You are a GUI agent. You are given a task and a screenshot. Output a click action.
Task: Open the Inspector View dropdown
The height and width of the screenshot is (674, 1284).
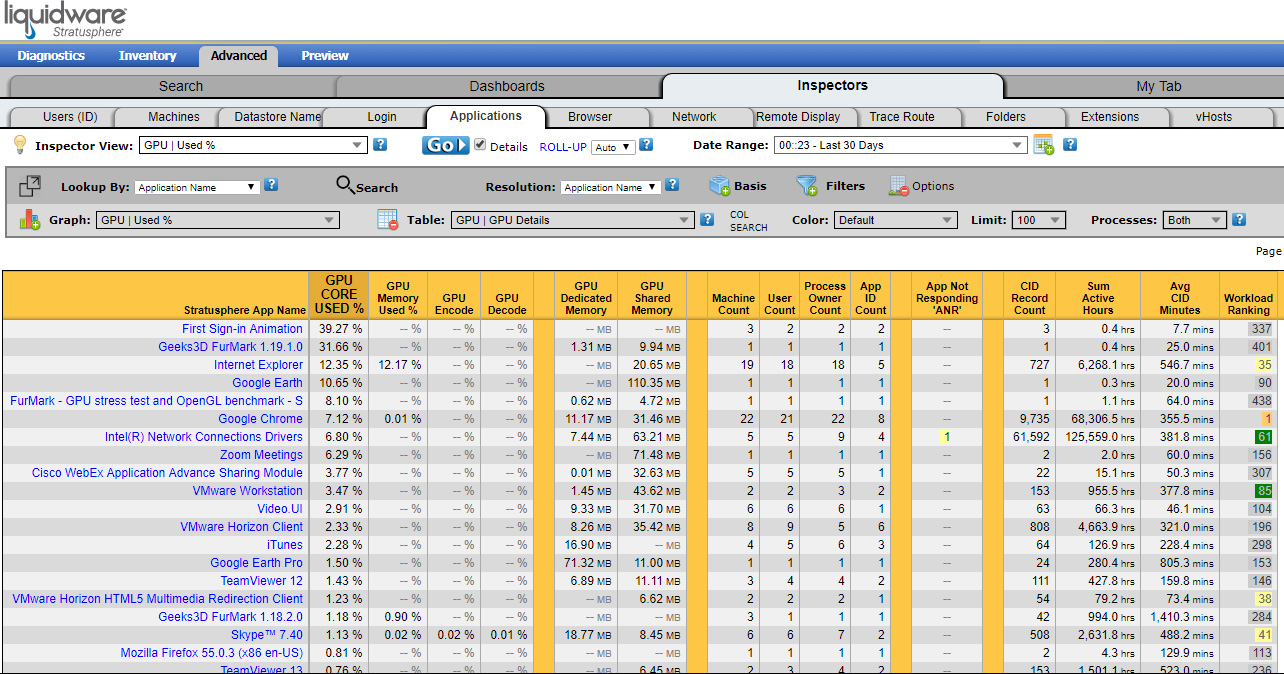pos(254,145)
